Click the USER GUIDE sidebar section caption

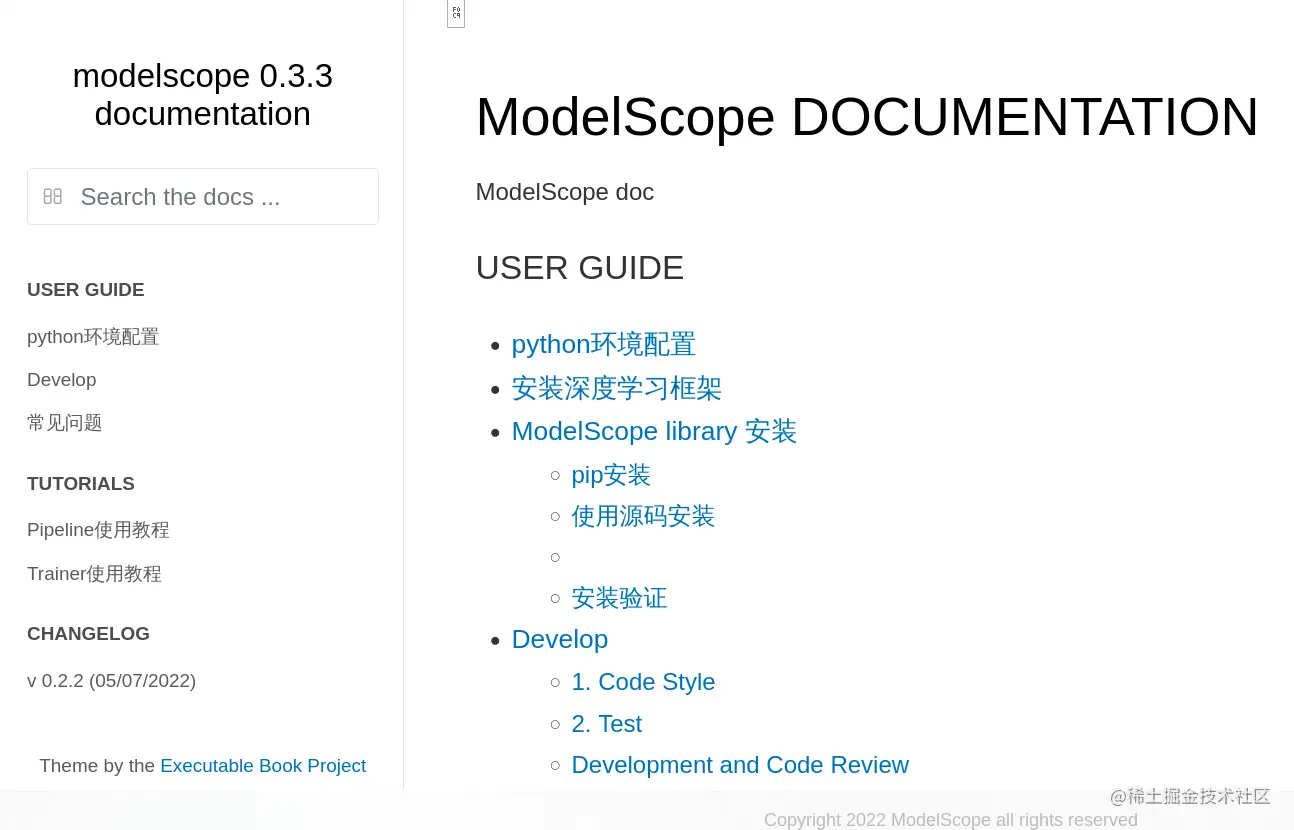86,290
